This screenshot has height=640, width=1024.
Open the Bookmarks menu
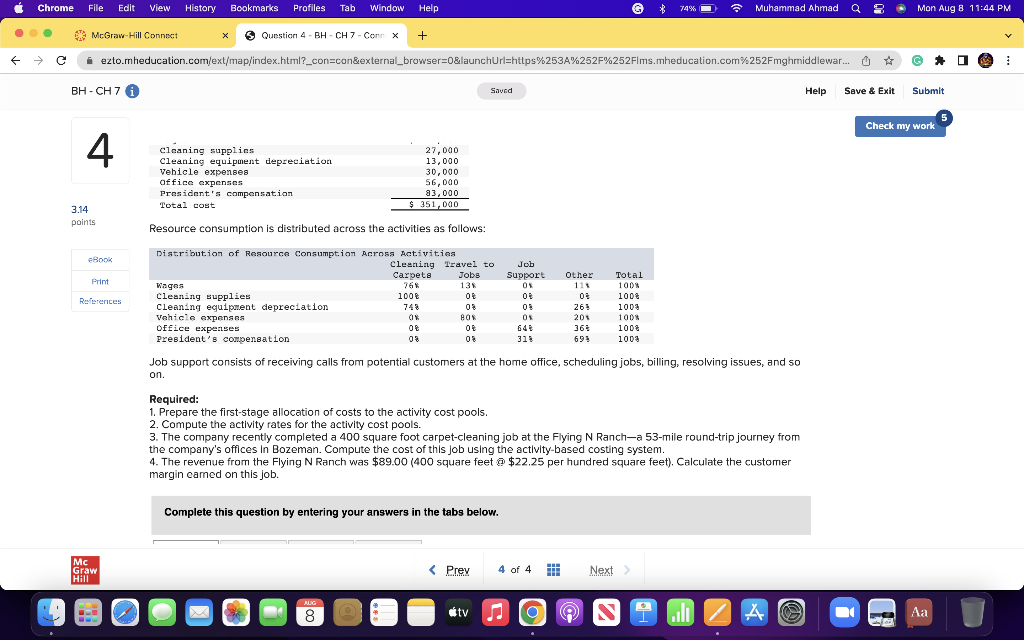(254, 8)
